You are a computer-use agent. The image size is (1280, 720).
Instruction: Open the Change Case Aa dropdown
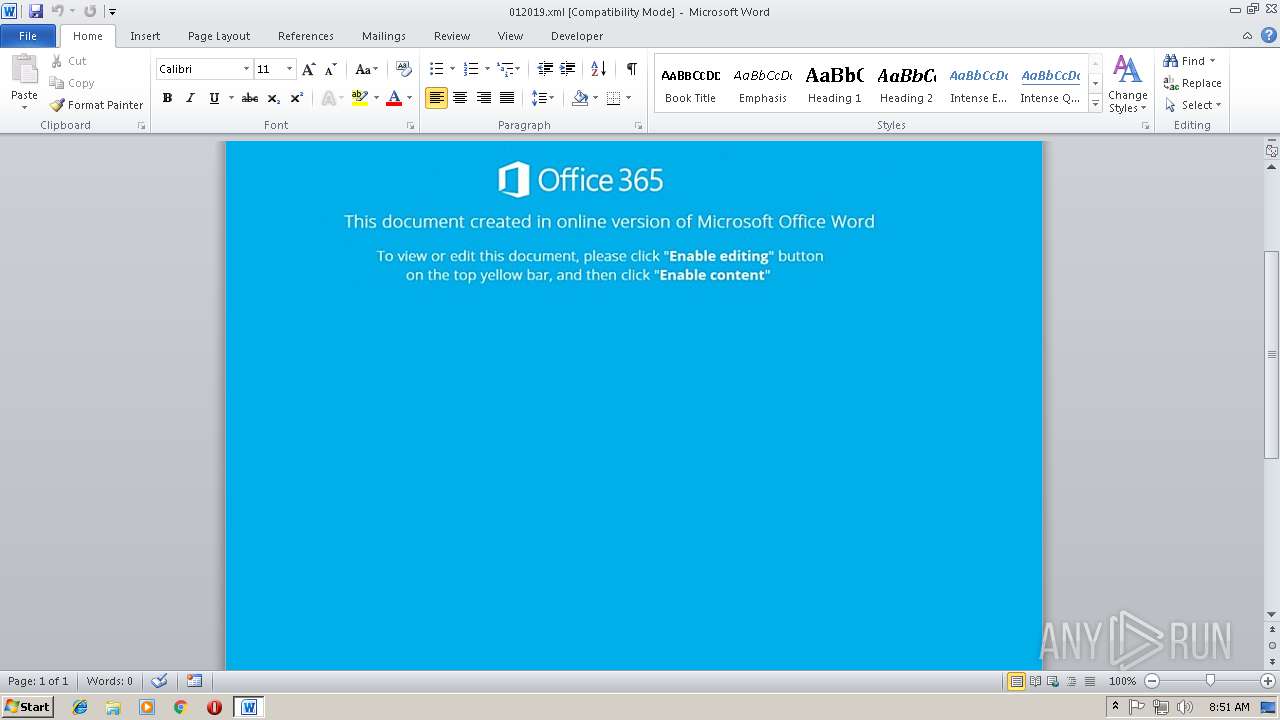click(367, 69)
